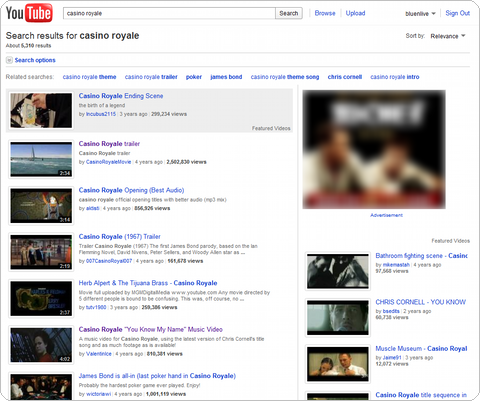Viewport: 480px width, 401px height.
Task: Select related search james bond
Action: 226,77
